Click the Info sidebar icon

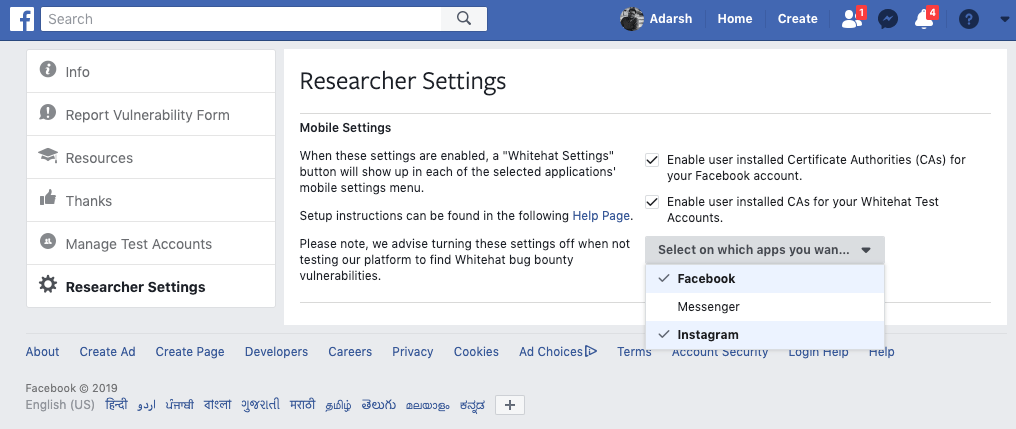pyautogui.click(x=48, y=69)
